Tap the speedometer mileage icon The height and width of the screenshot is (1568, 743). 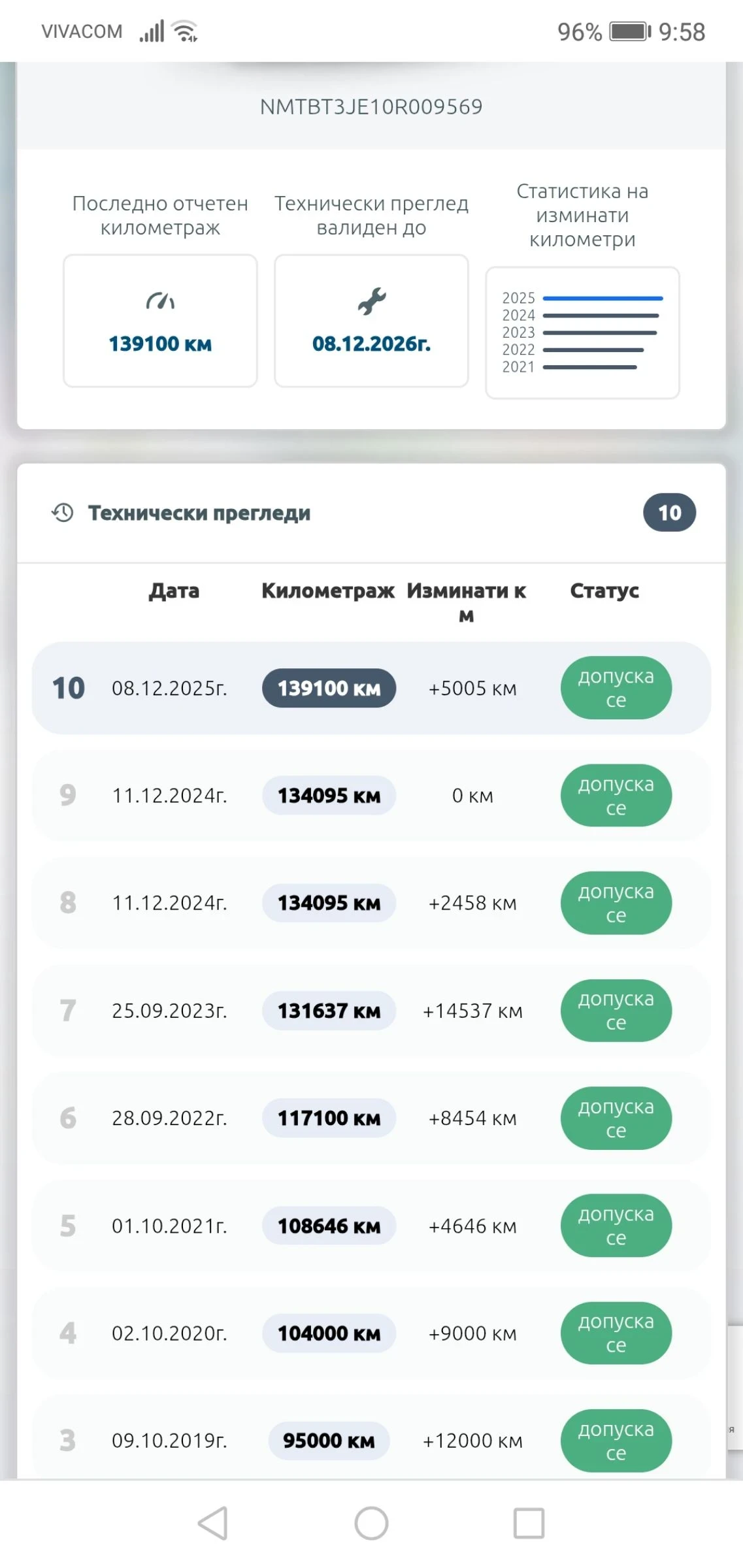coord(160,301)
